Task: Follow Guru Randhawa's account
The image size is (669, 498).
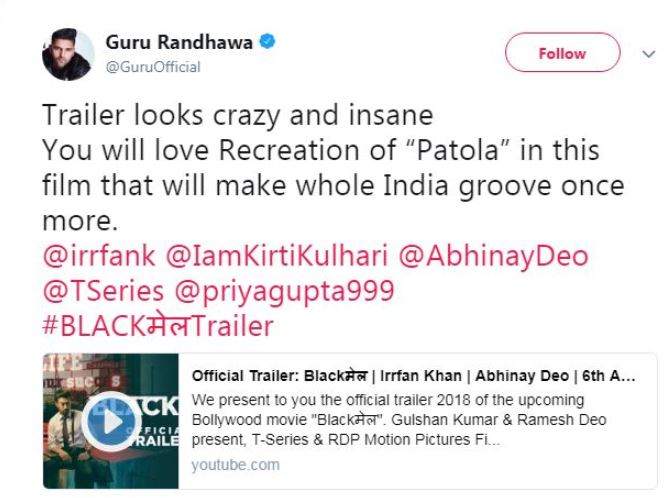Action: coord(562,53)
